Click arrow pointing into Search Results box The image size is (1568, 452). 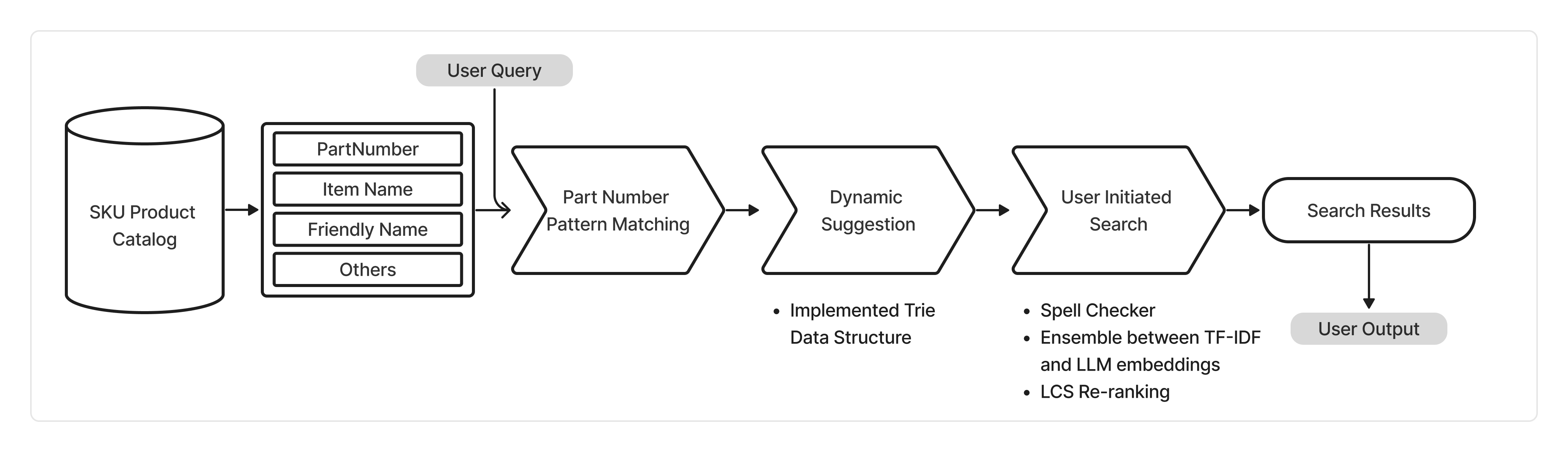point(1242,211)
